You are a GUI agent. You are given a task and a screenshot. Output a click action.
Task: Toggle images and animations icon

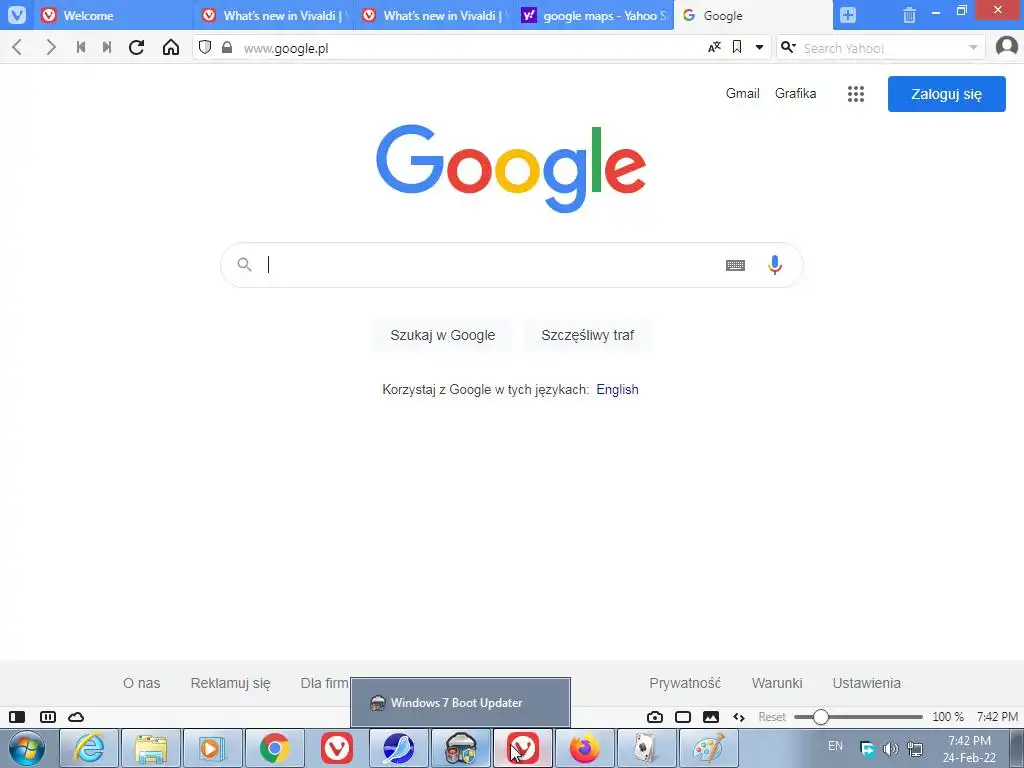(711, 716)
